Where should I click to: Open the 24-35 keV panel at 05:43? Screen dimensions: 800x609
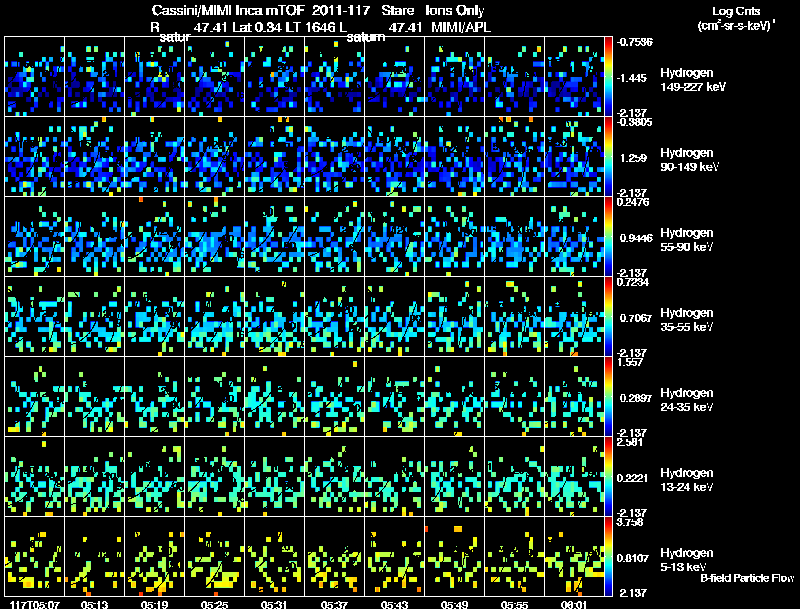[394, 396]
